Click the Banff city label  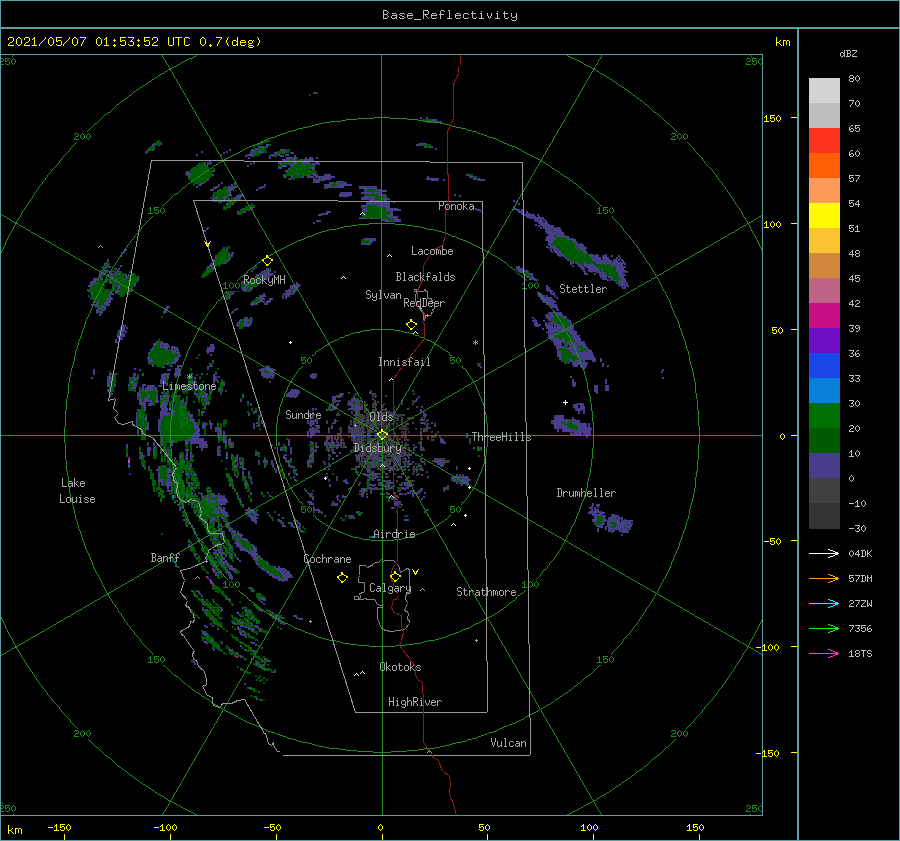coord(165,557)
